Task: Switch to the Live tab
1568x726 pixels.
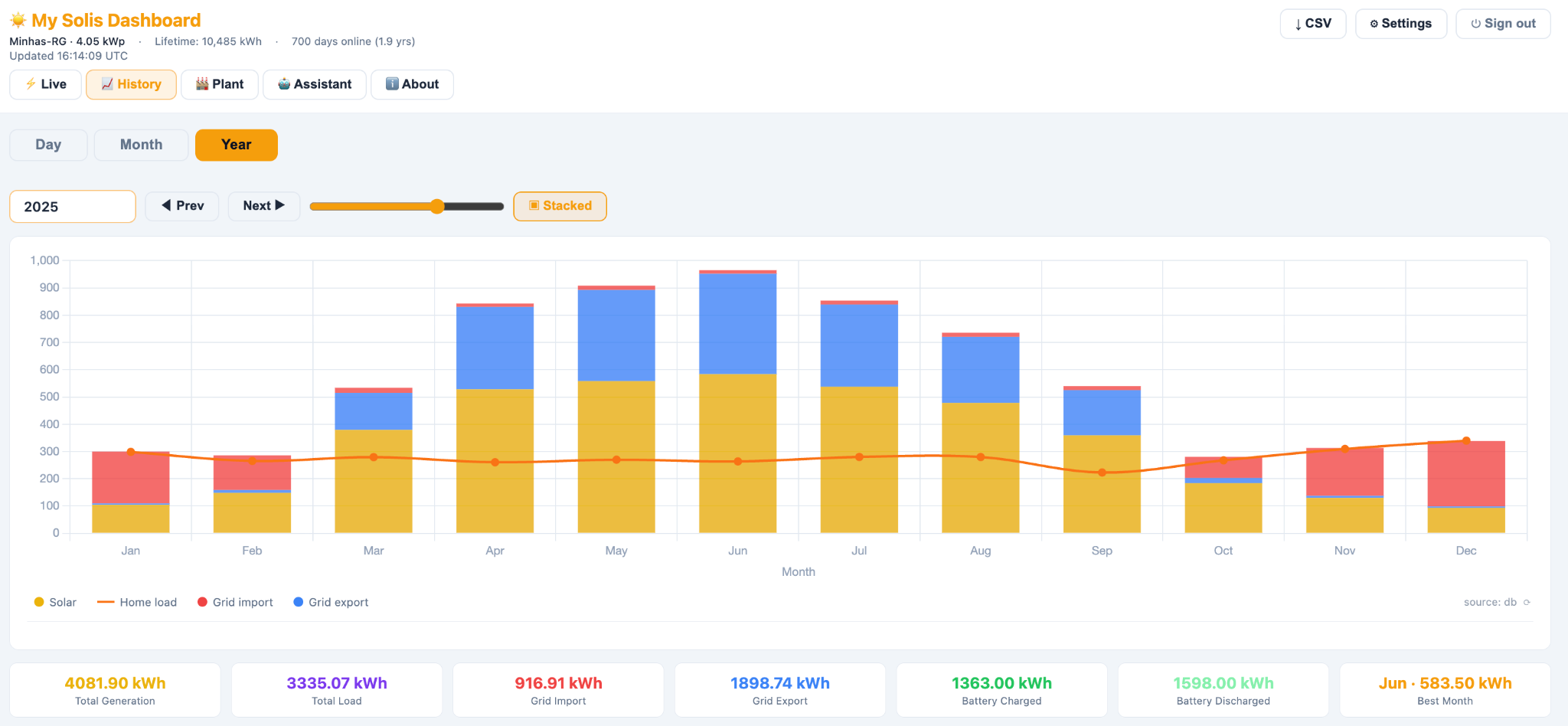Action: 46,84
